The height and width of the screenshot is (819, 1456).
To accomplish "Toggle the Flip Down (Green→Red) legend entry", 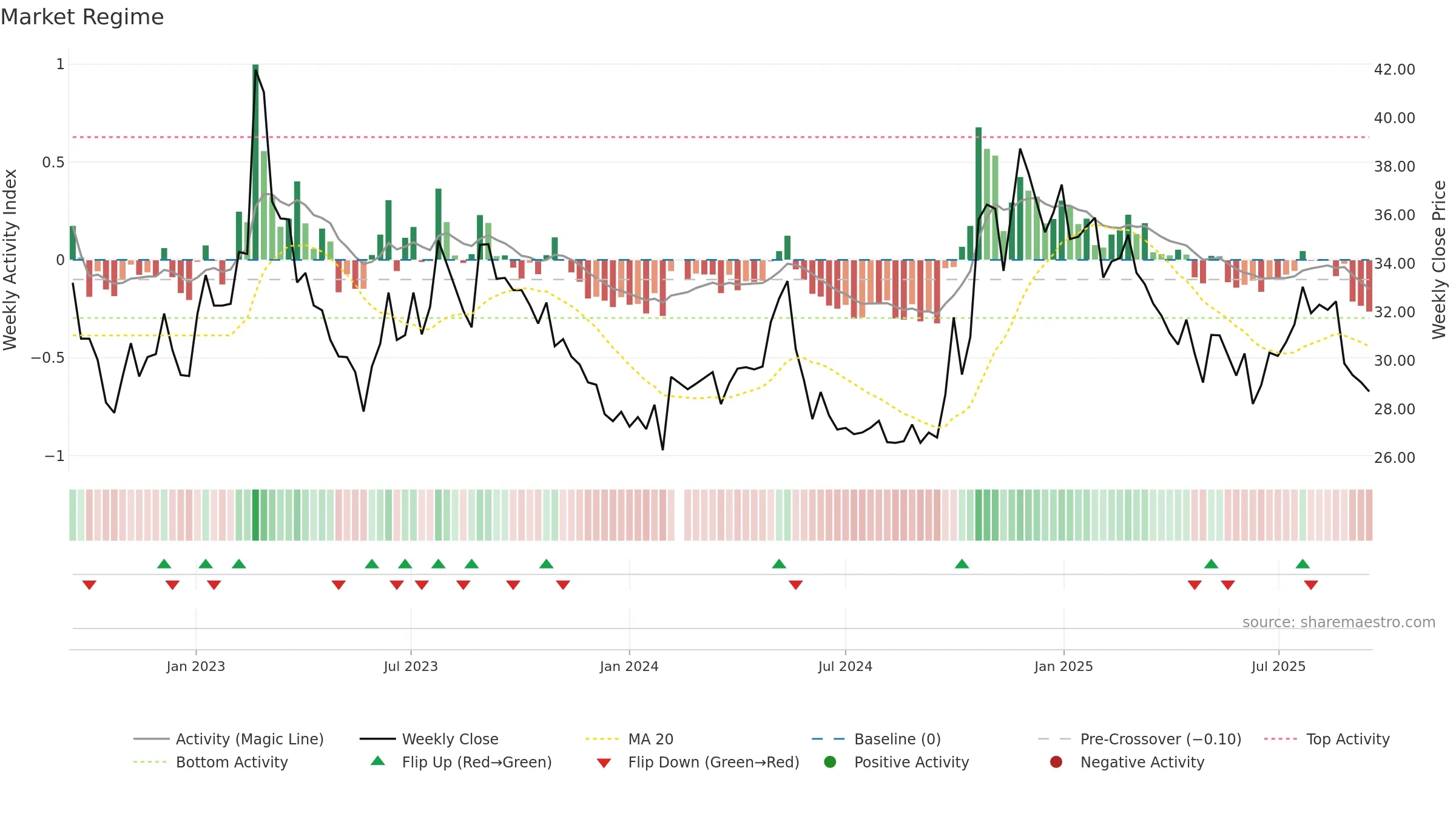I will point(698,762).
